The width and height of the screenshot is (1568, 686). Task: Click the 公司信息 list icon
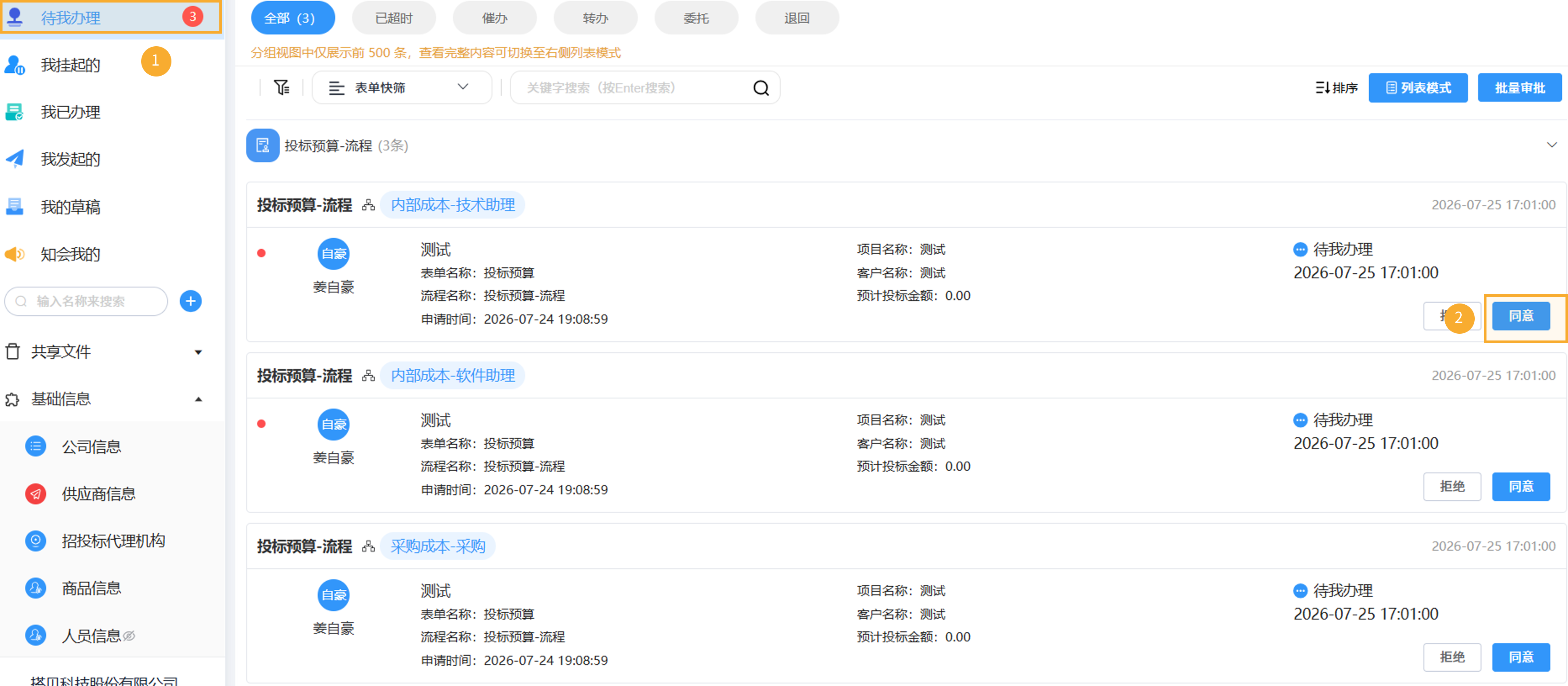pyautogui.click(x=36, y=446)
